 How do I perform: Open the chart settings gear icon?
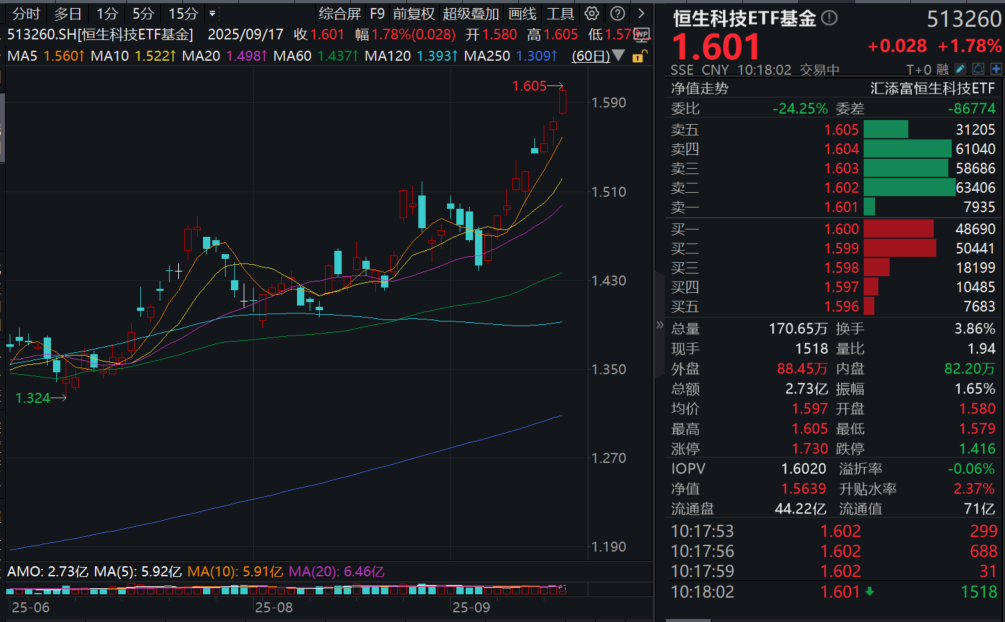pyautogui.click(x=592, y=14)
